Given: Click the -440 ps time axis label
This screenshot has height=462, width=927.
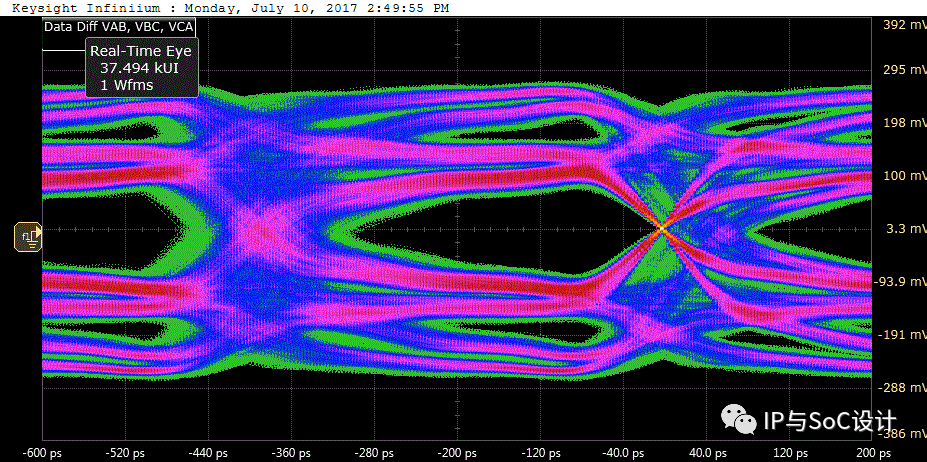Looking at the screenshot, I should 208,453.
